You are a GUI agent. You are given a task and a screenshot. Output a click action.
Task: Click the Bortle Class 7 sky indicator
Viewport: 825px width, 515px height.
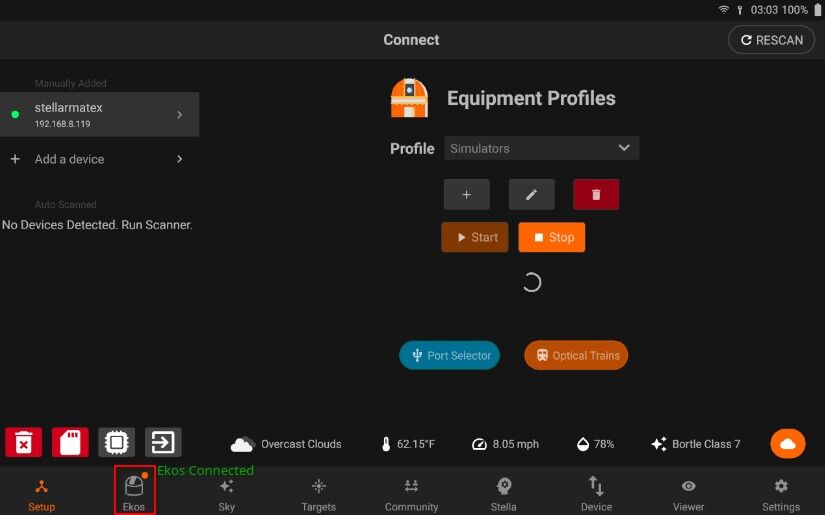[696, 444]
